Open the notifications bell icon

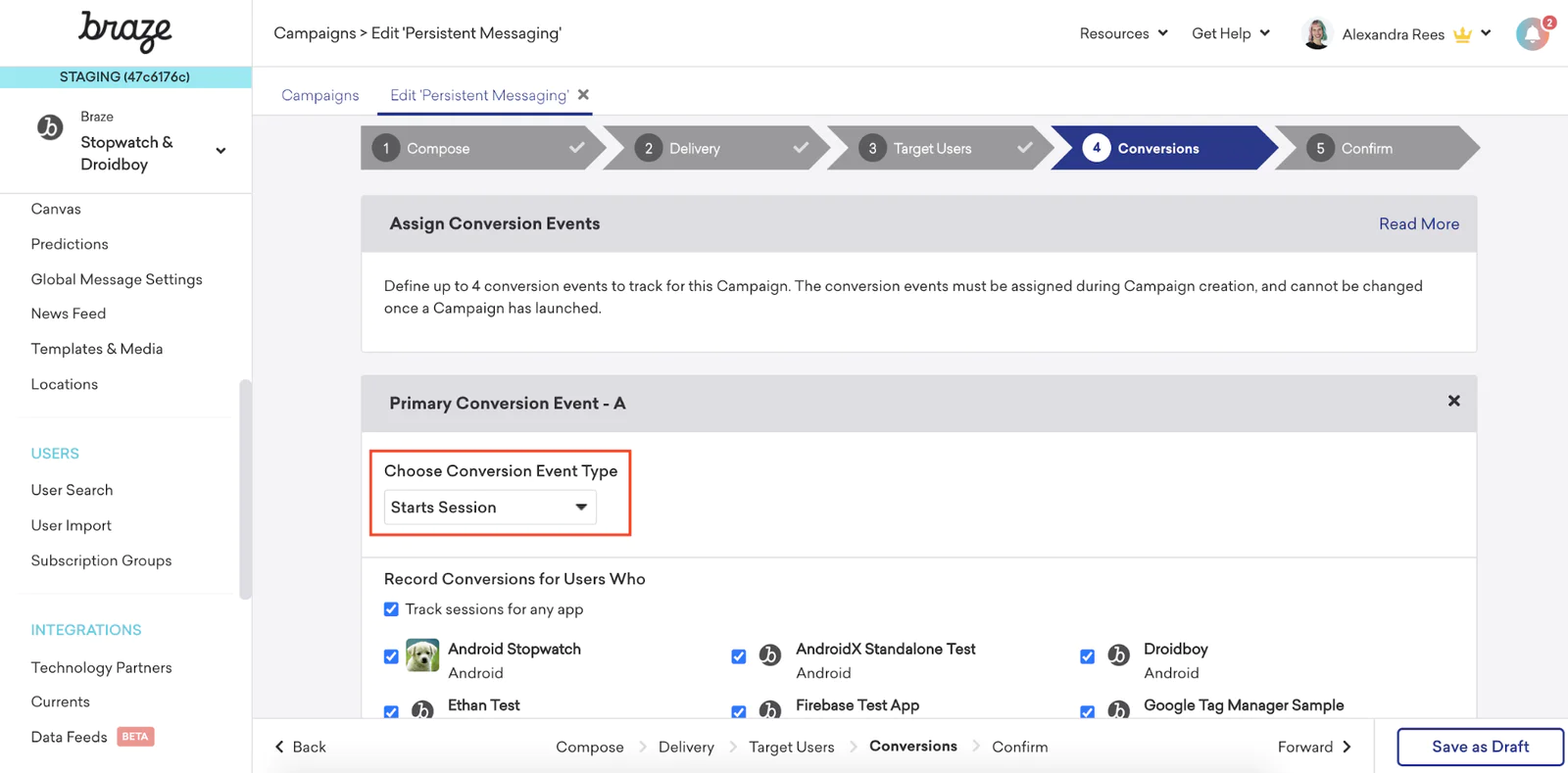(x=1532, y=34)
